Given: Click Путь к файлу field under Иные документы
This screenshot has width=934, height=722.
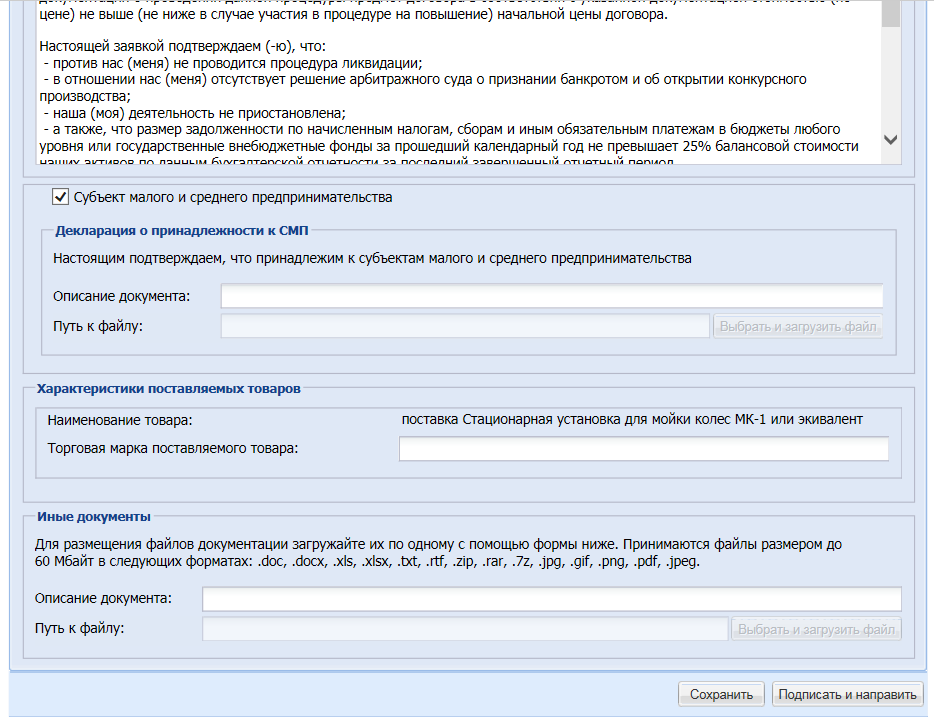Looking at the screenshot, I should click(x=465, y=629).
